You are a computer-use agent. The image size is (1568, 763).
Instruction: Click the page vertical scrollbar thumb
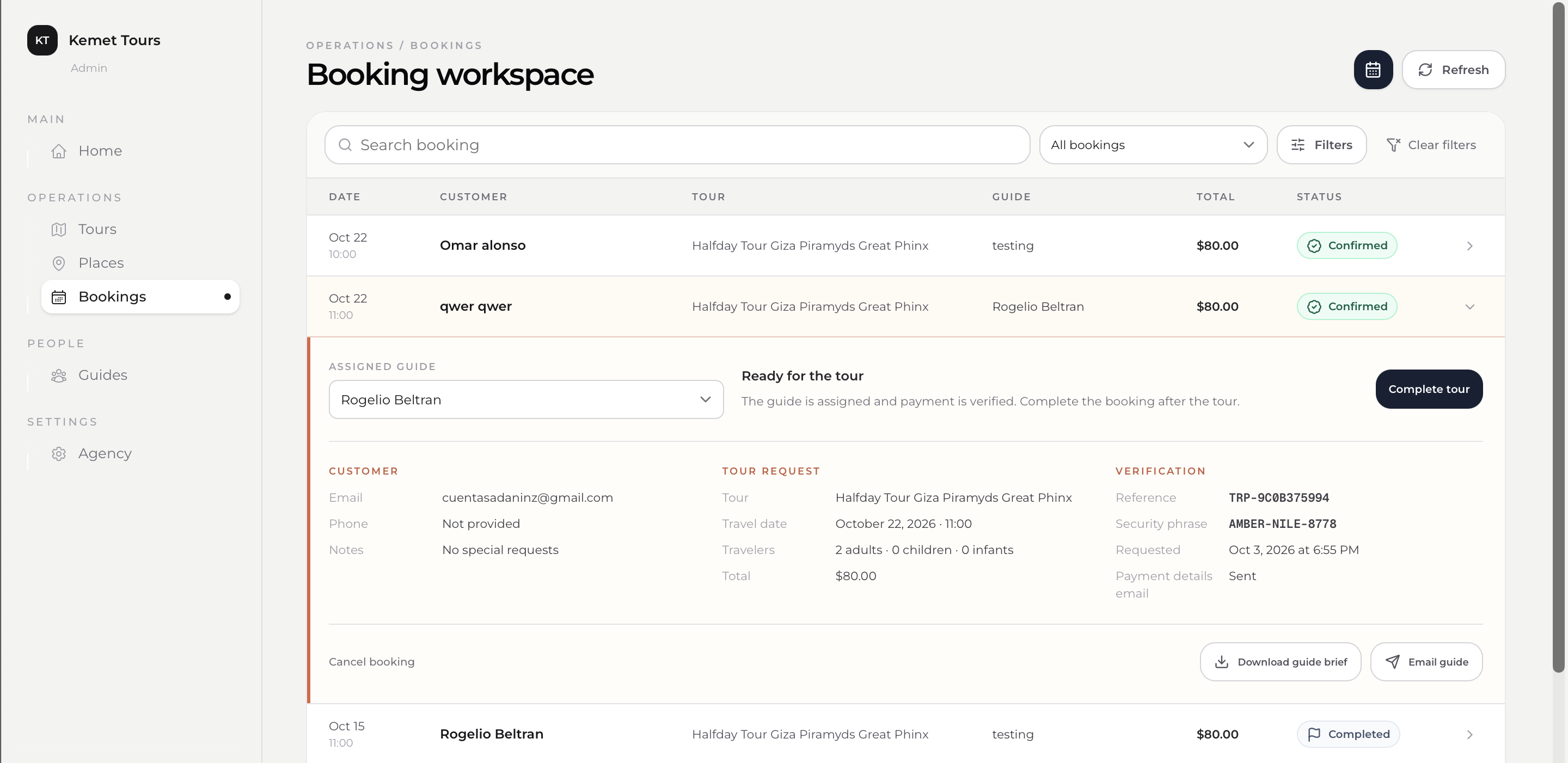click(x=1558, y=338)
